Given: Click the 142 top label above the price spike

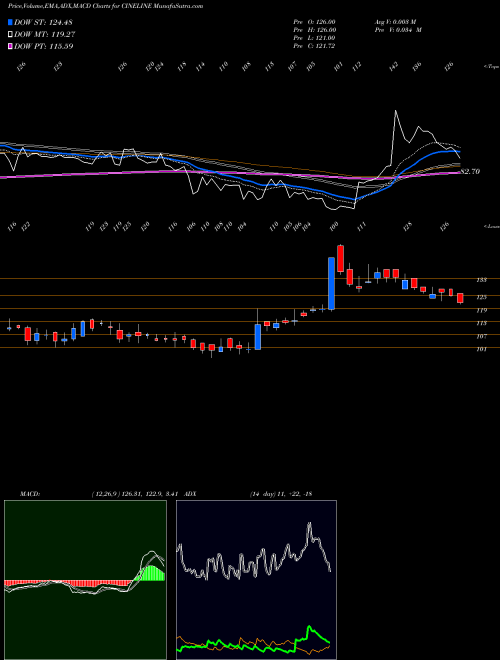Looking at the screenshot, I should 394,67.
